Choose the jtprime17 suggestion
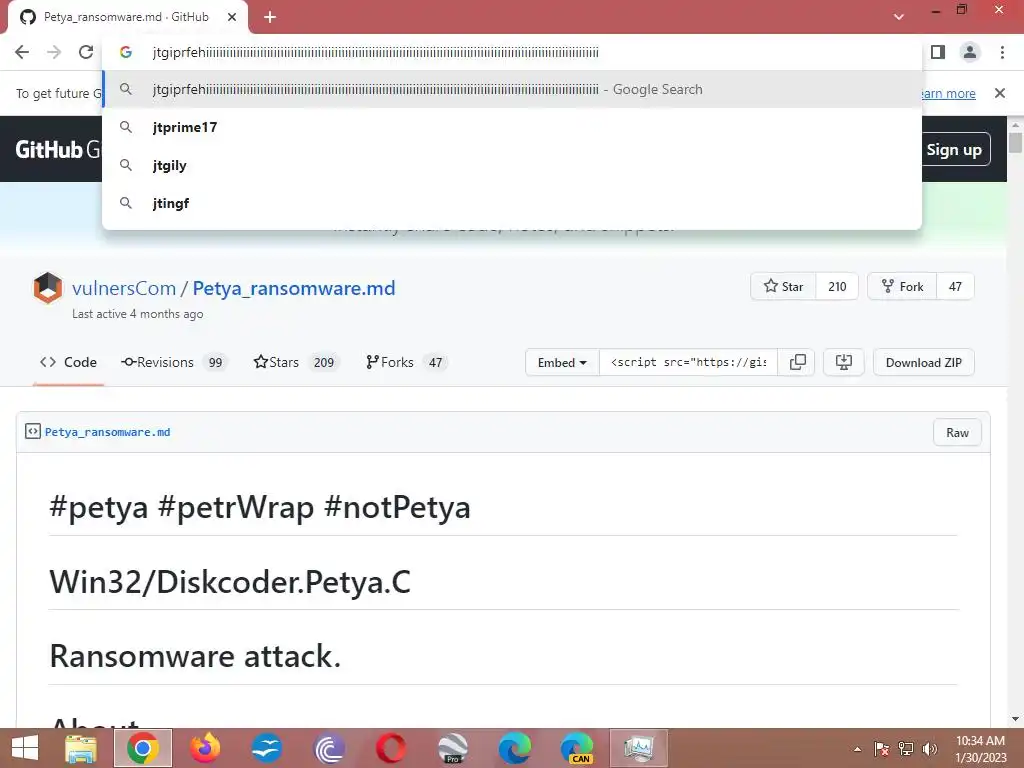The image size is (1024, 768). [x=512, y=127]
